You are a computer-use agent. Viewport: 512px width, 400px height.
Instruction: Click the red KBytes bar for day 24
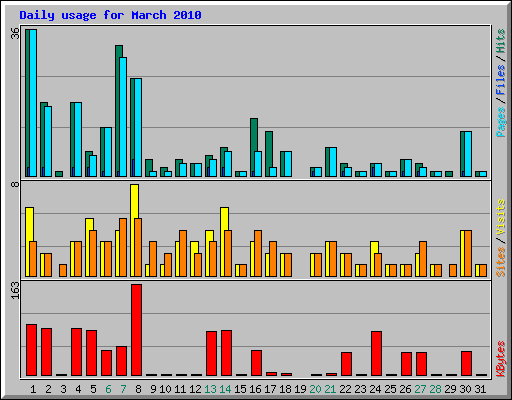coord(376,354)
